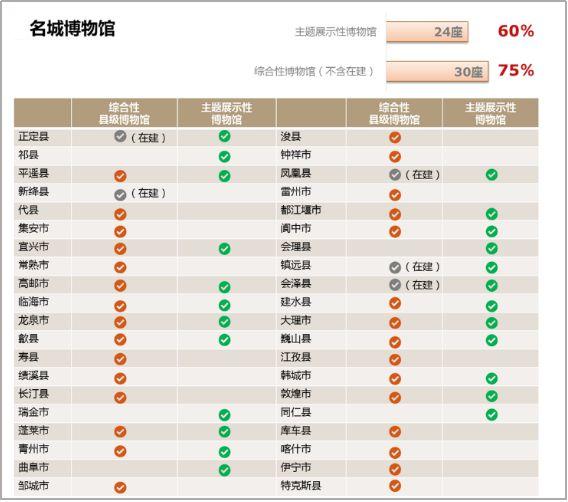568x502 pixels.
Task: Click the green check in 曲阜市 row
Action: (225, 470)
